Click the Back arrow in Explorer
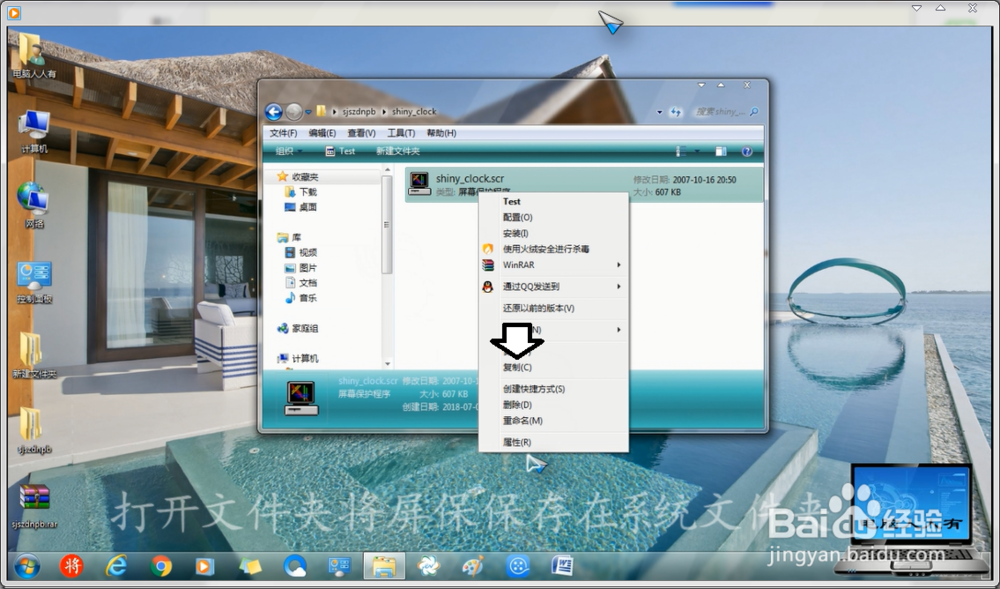1000x589 pixels. pyautogui.click(x=274, y=112)
